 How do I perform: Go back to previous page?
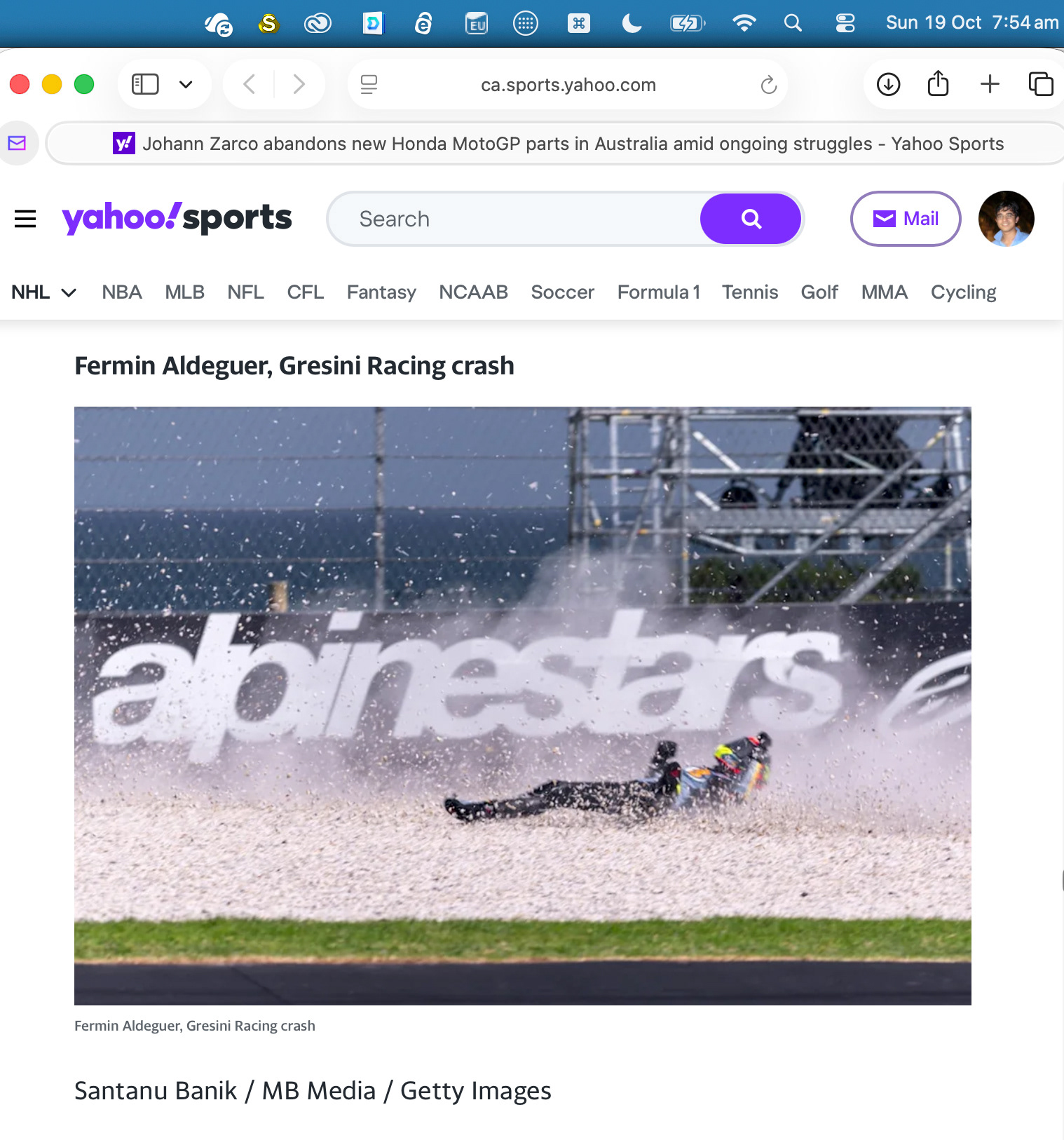point(249,84)
